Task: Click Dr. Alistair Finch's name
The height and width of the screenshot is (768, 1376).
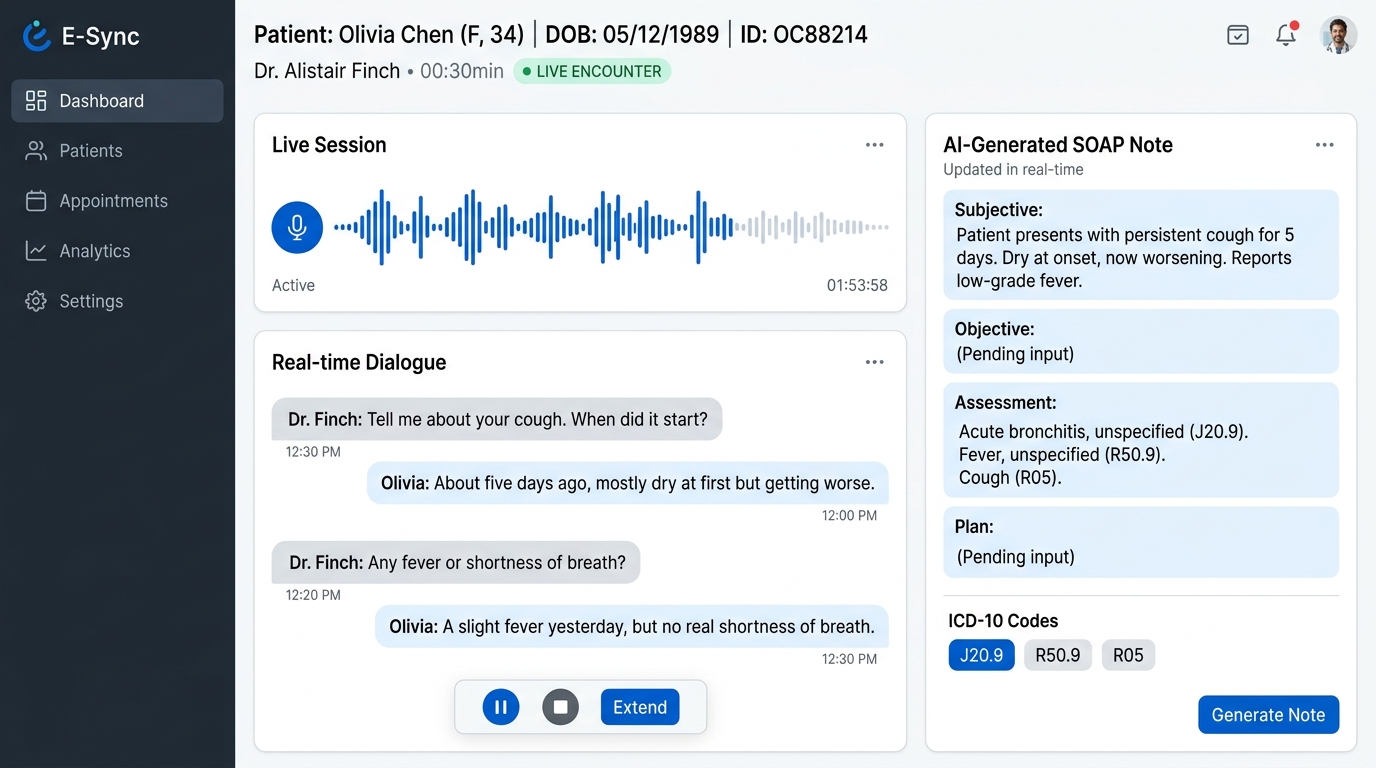Action: (x=327, y=71)
